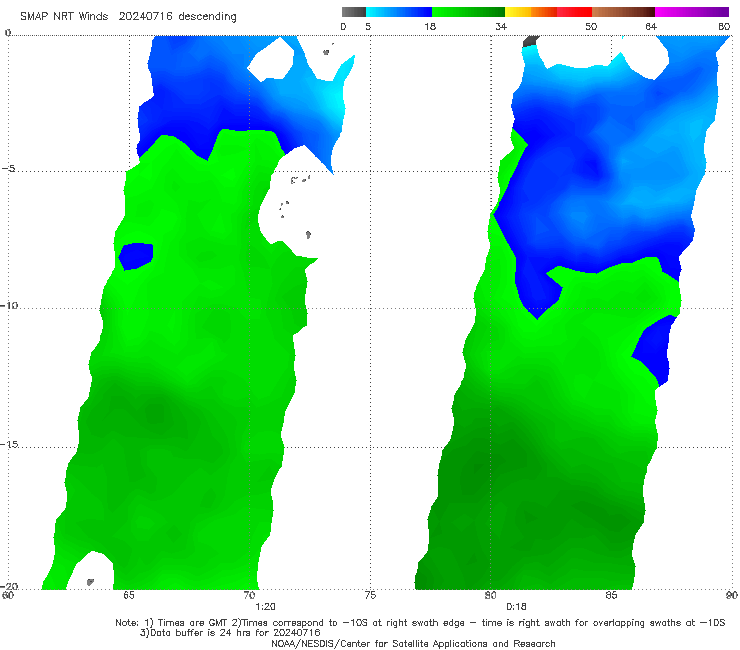Viewport: 740px width, 650px height.
Task: Click the note line starting "Note: 1) Times are GMT"
Action: 420,623
